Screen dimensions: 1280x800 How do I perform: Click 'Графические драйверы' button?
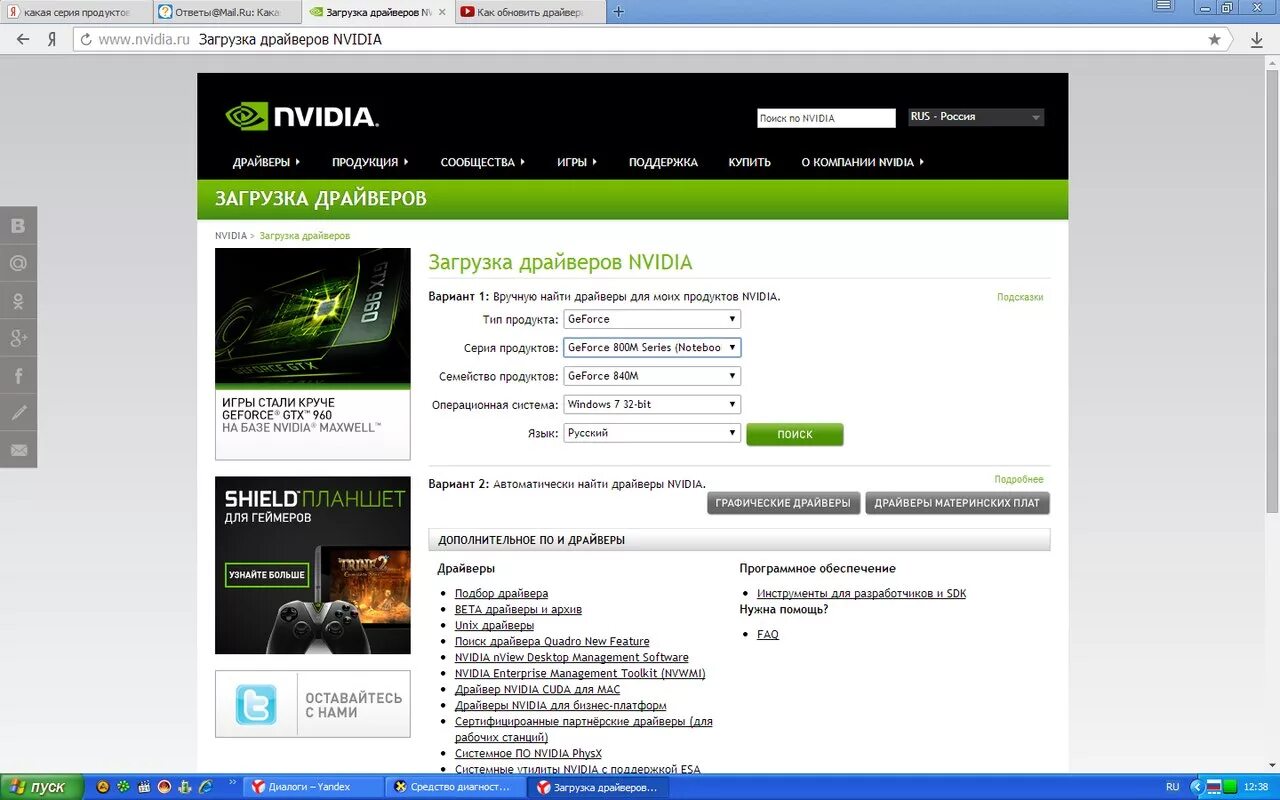tap(783, 503)
